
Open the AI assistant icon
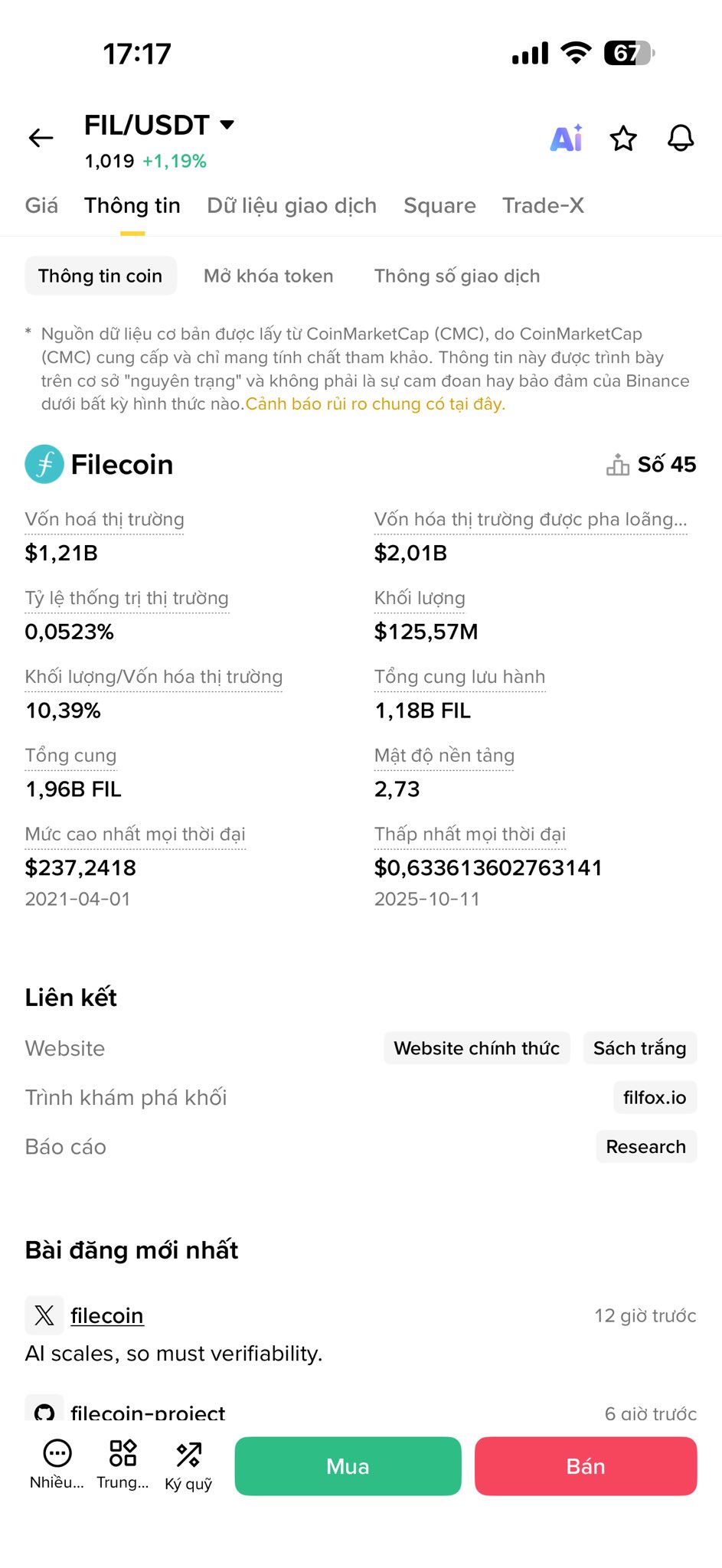(567, 139)
